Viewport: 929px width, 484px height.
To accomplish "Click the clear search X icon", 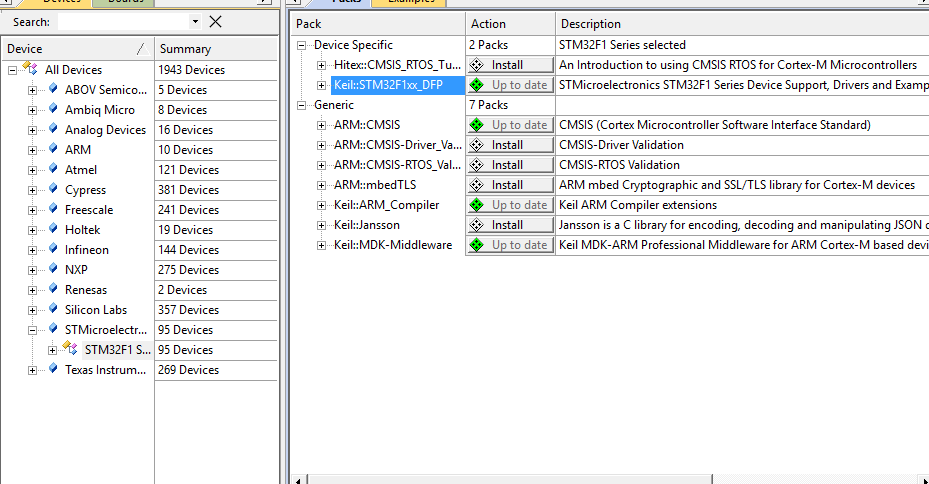I will (x=216, y=22).
